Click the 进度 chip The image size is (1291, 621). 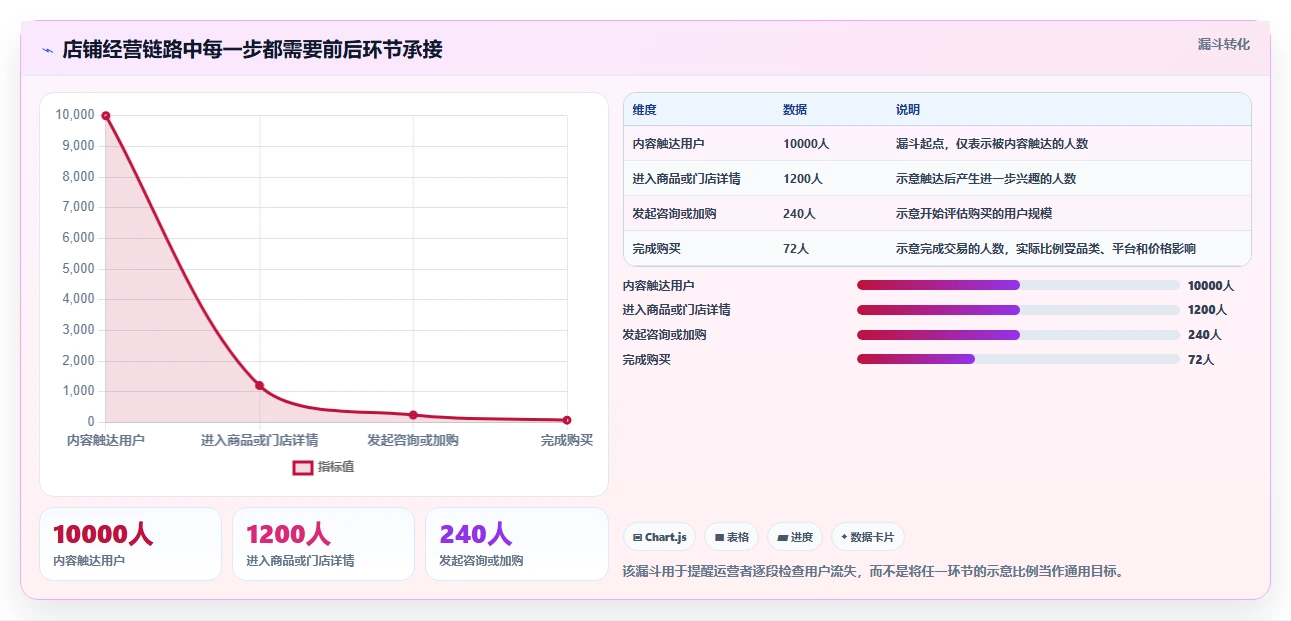[x=795, y=537]
